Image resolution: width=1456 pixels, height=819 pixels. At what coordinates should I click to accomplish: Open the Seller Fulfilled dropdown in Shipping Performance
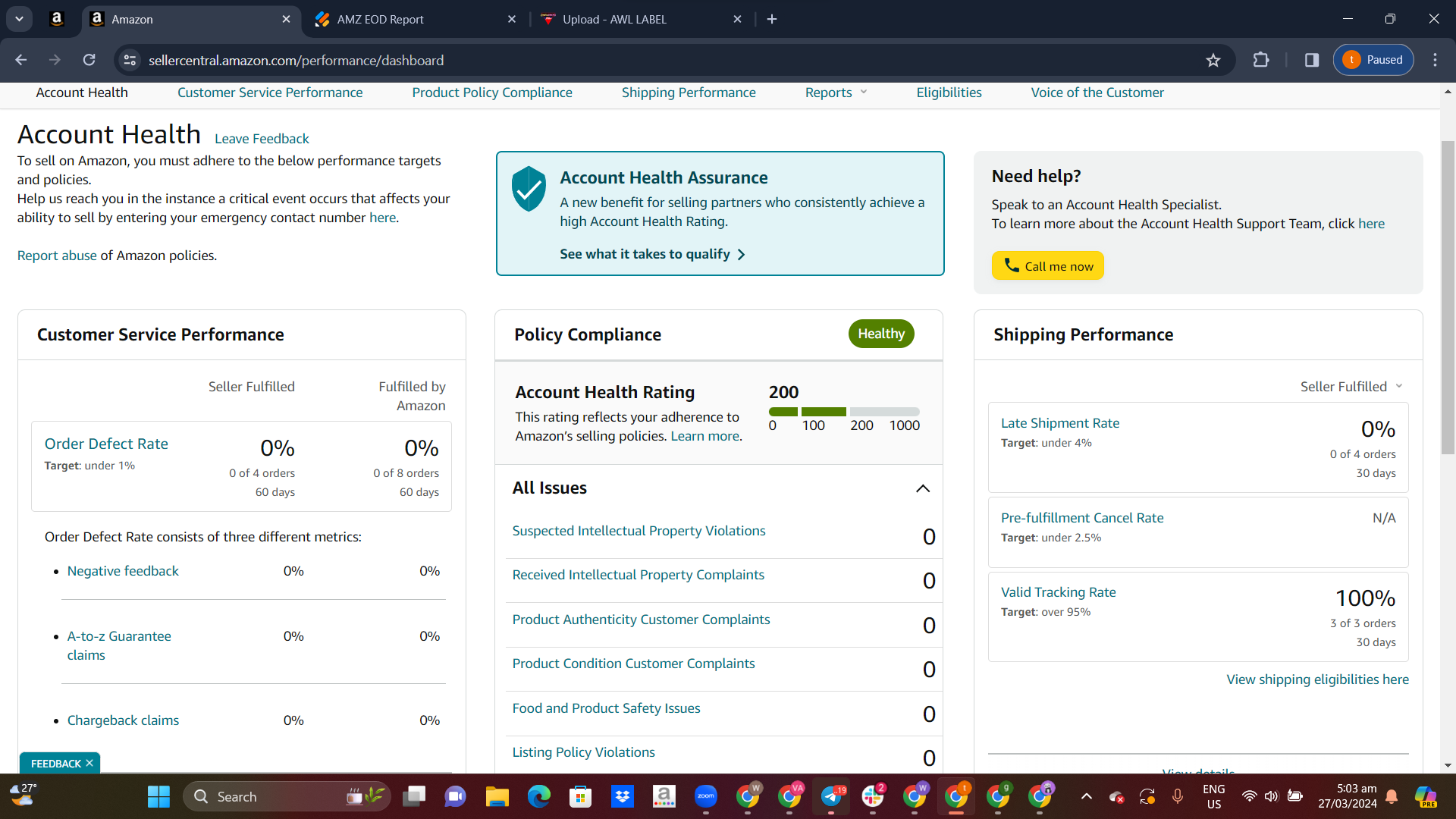1351,387
